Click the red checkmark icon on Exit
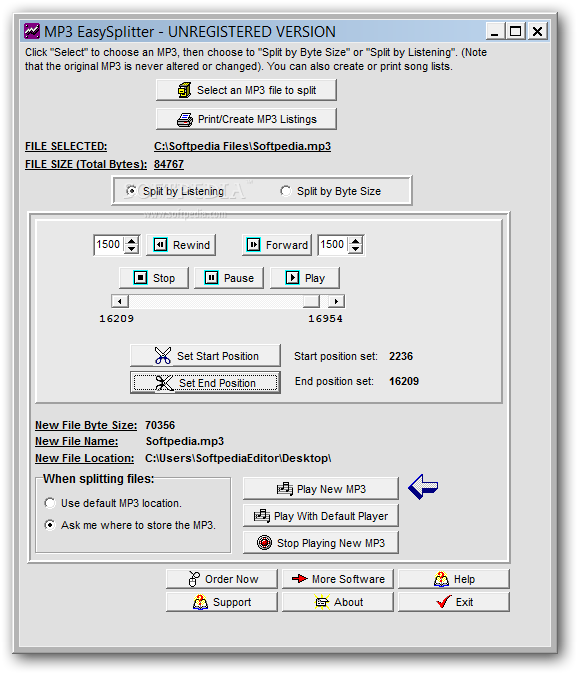 (444, 602)
